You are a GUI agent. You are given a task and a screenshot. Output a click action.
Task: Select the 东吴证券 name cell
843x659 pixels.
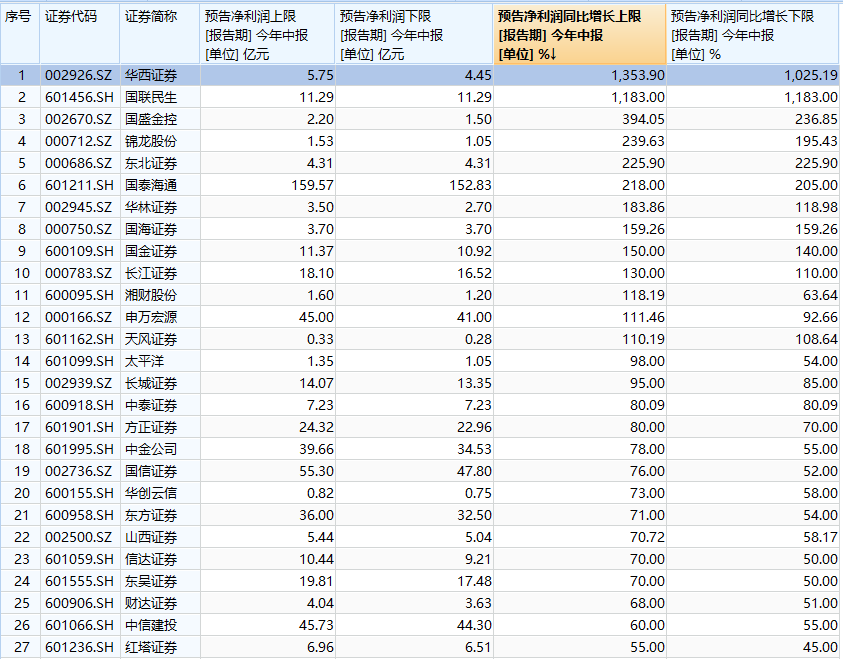coord(160,582)
